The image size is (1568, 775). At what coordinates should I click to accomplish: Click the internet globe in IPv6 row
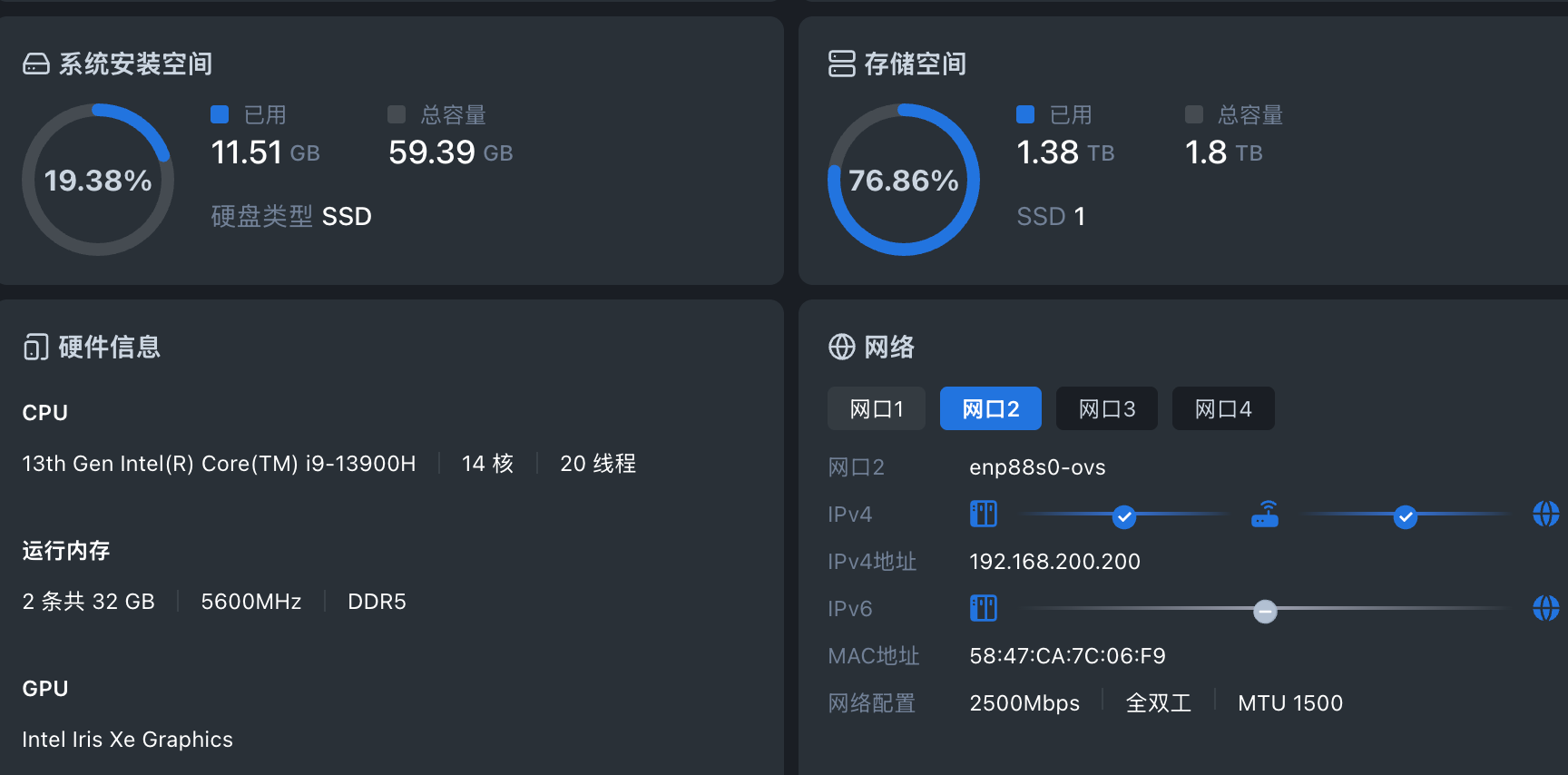point(1545,608)
